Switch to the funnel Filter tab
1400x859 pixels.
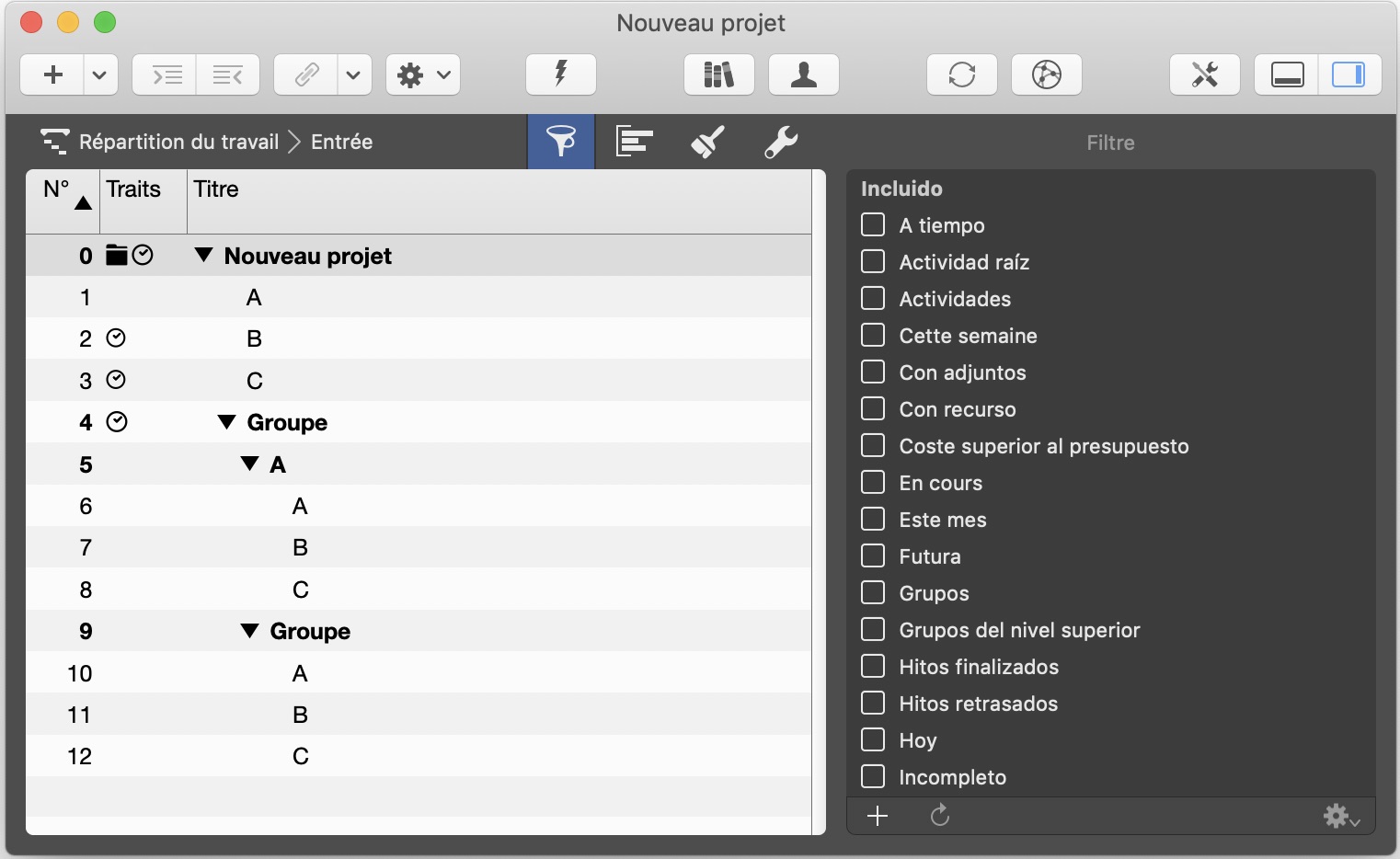pyautogui.click(x=560, y=142)
